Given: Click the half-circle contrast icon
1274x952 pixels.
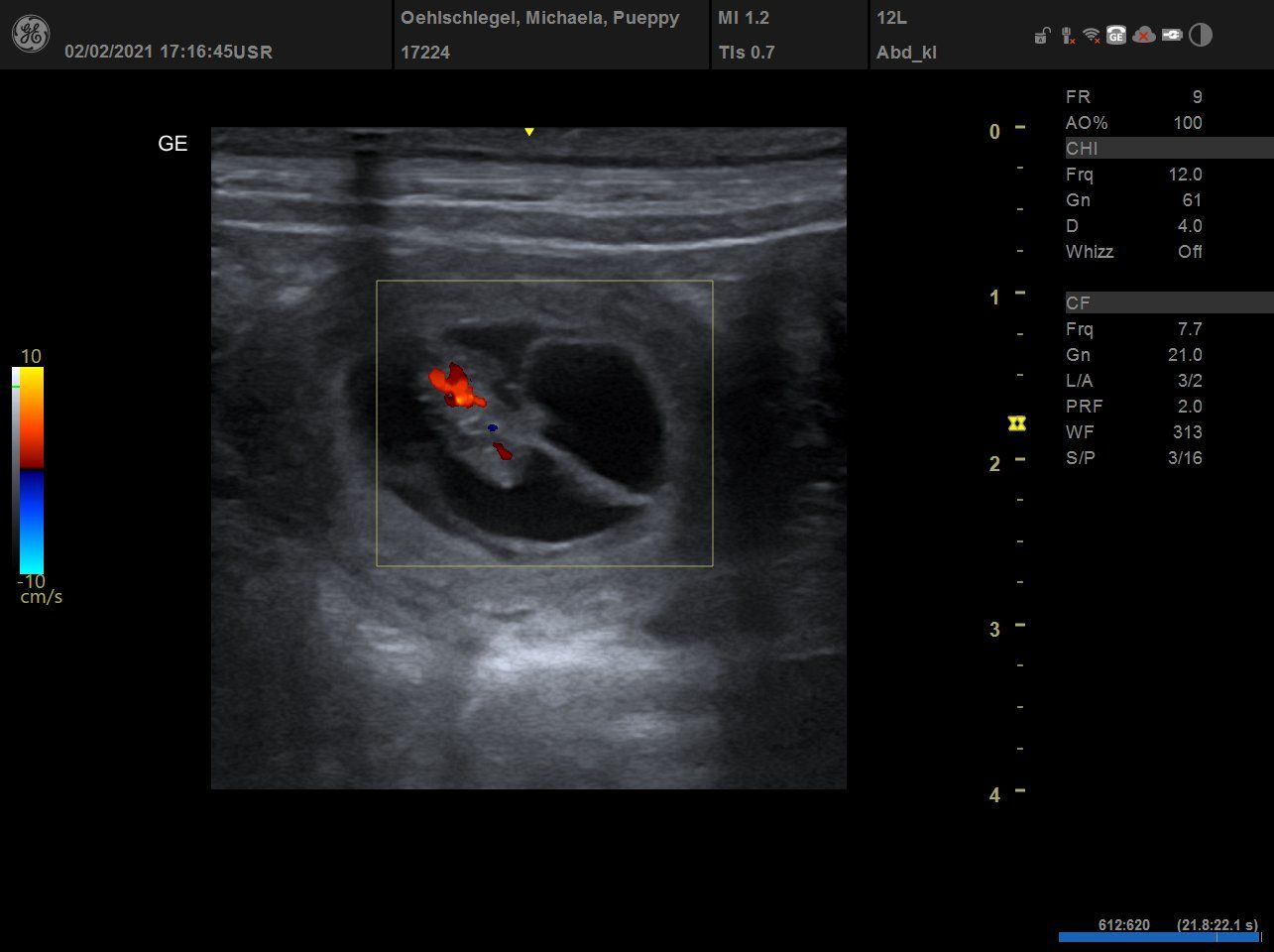Looking at the screenshot, I should tap(1201, 36).
